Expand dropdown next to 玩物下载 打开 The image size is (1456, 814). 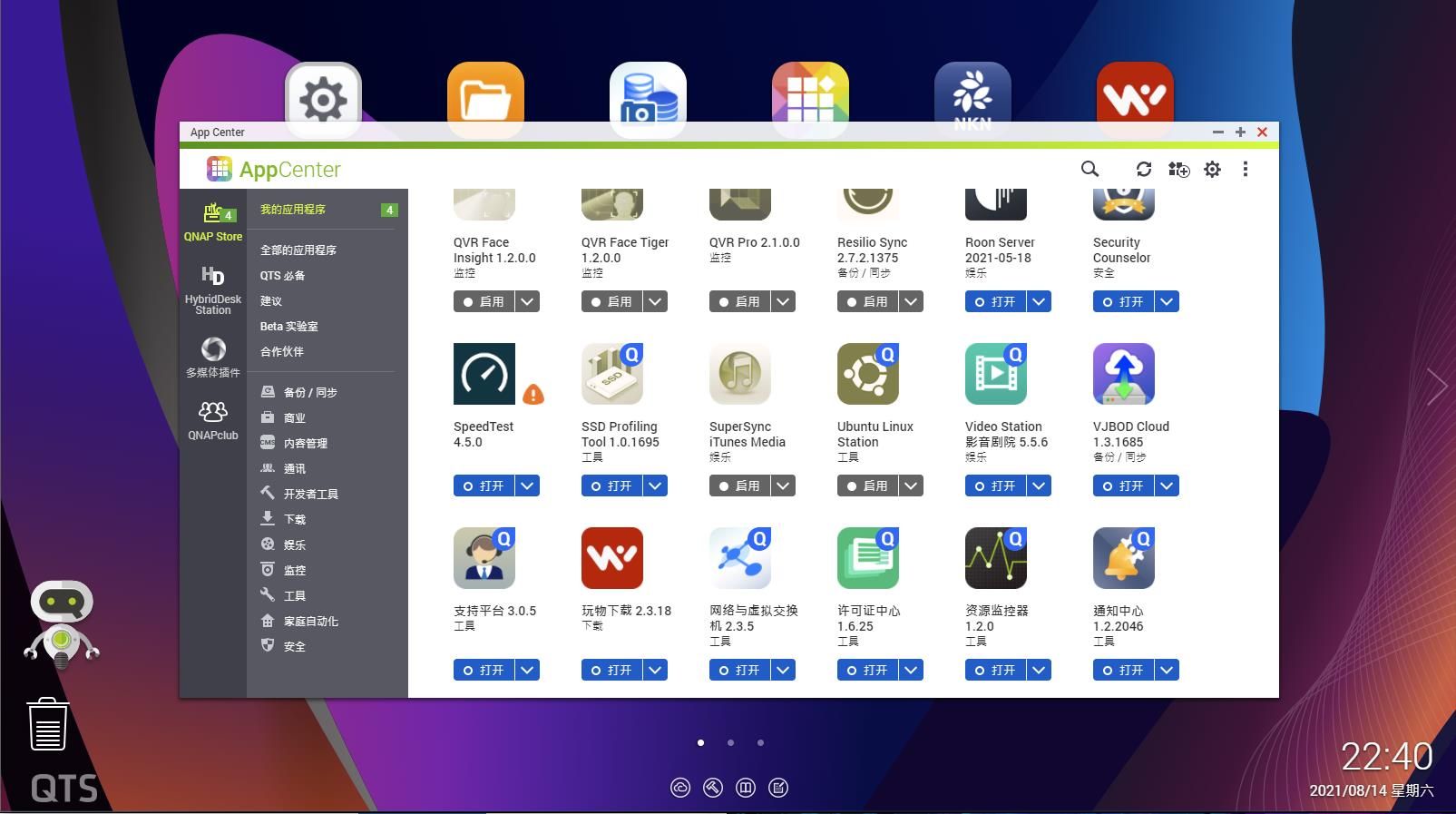pos(655,670)
